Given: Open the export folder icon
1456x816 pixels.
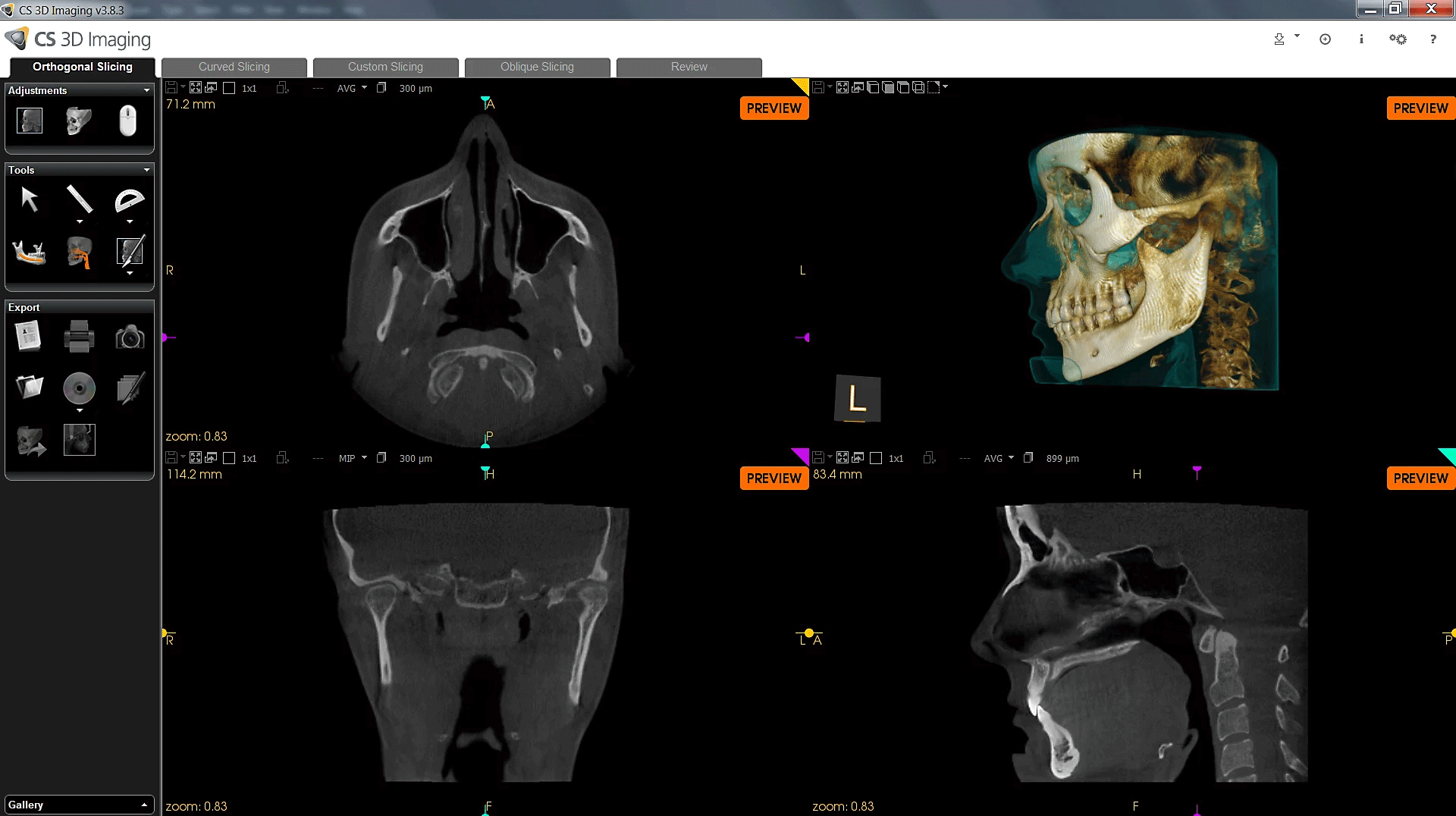Looking at the screenshot, I should pos(30,387).
